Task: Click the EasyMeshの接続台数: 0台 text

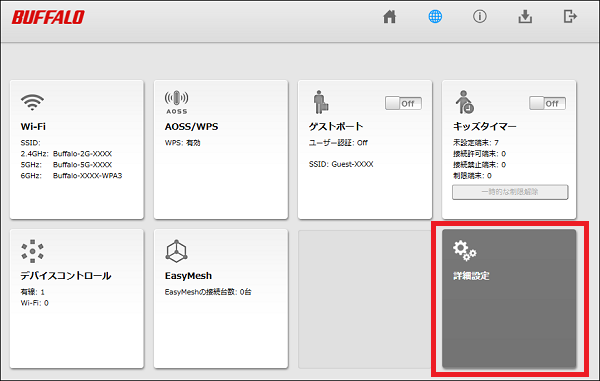Action: coord(208,292)
